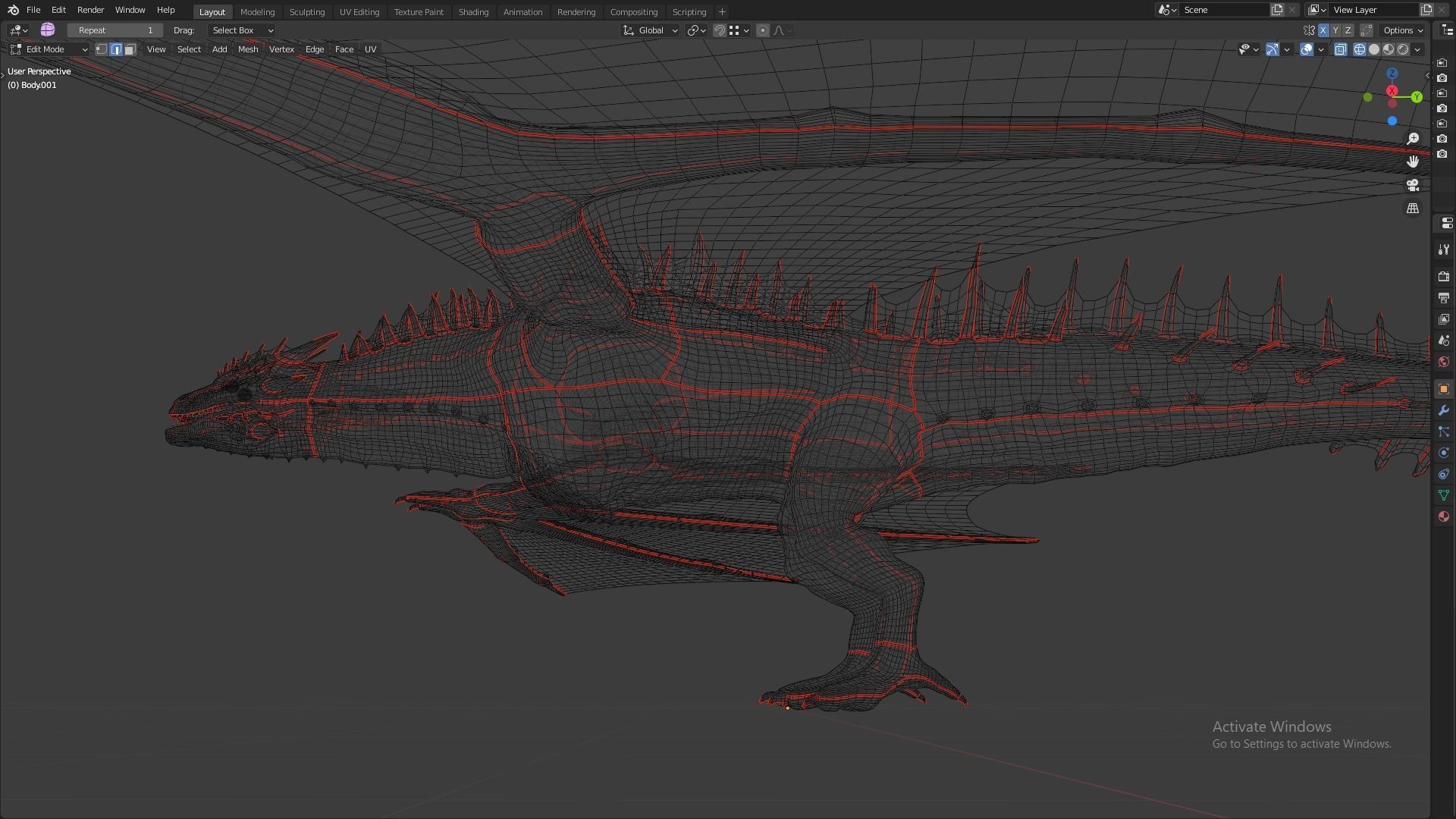This screenshot has width=1456, height=819.
Task: Open the Object properties tab
Action: coord(1444,389)
